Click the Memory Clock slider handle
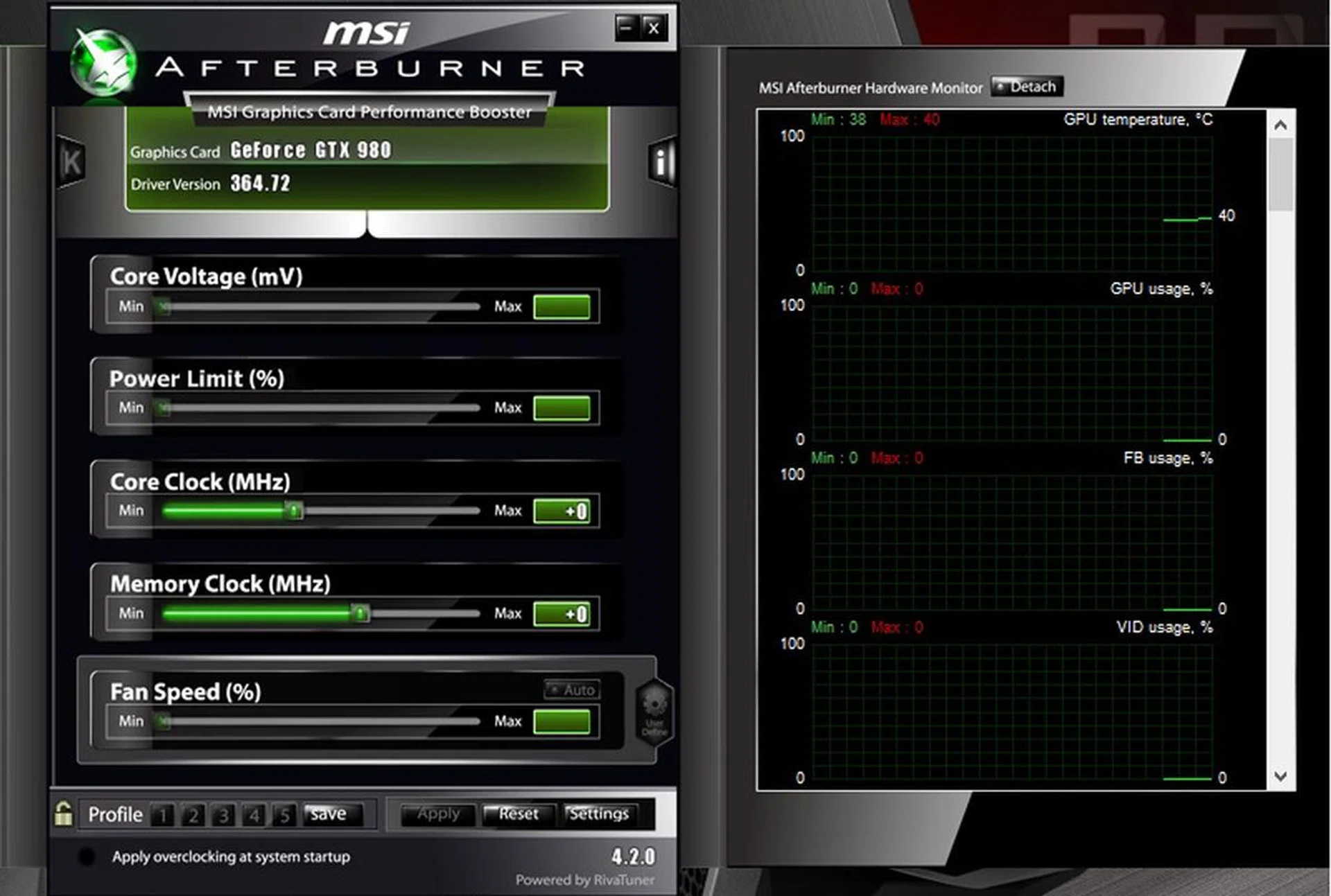 (x=360, y=613)
